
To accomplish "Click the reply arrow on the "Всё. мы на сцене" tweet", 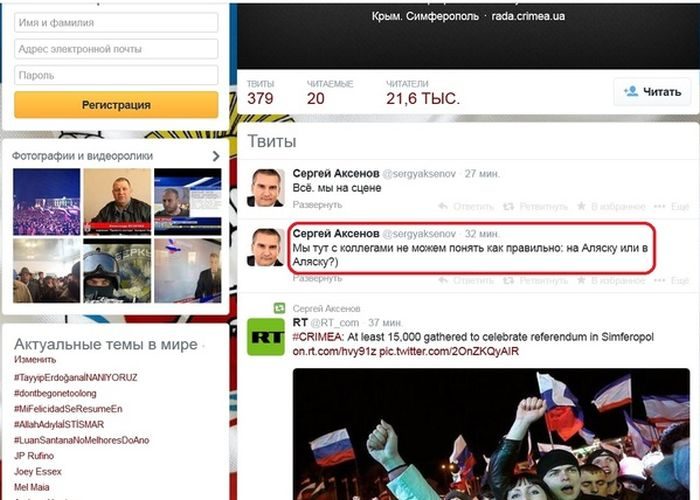I will 465,206.
